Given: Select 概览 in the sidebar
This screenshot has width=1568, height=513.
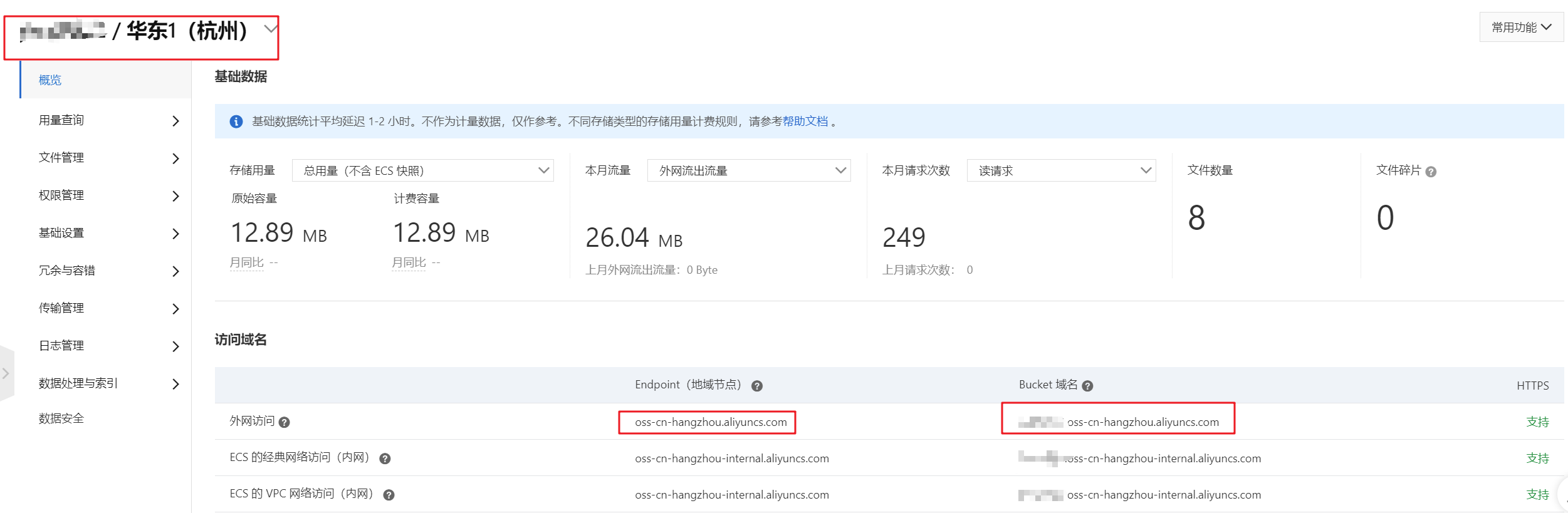Looking at the screenshot, I should click(x=50, y=80).
